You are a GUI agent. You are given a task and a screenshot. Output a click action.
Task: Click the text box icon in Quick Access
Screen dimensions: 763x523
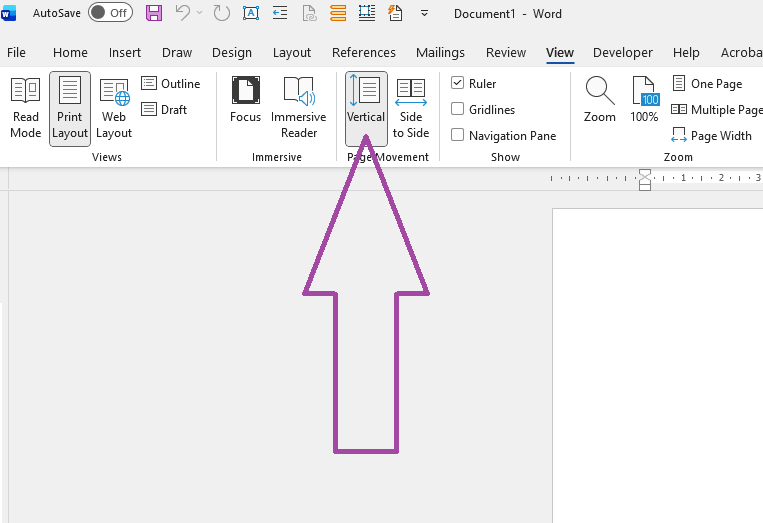251,13
